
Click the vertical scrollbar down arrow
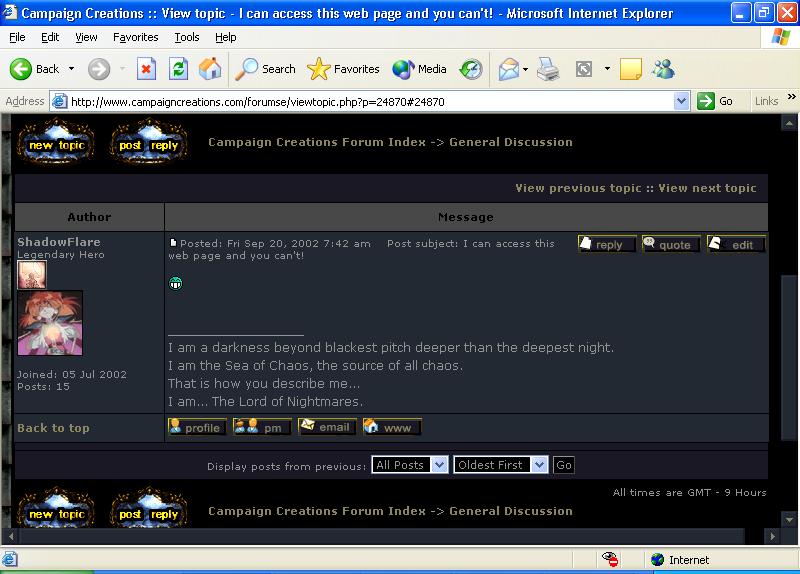coord(789,519)
